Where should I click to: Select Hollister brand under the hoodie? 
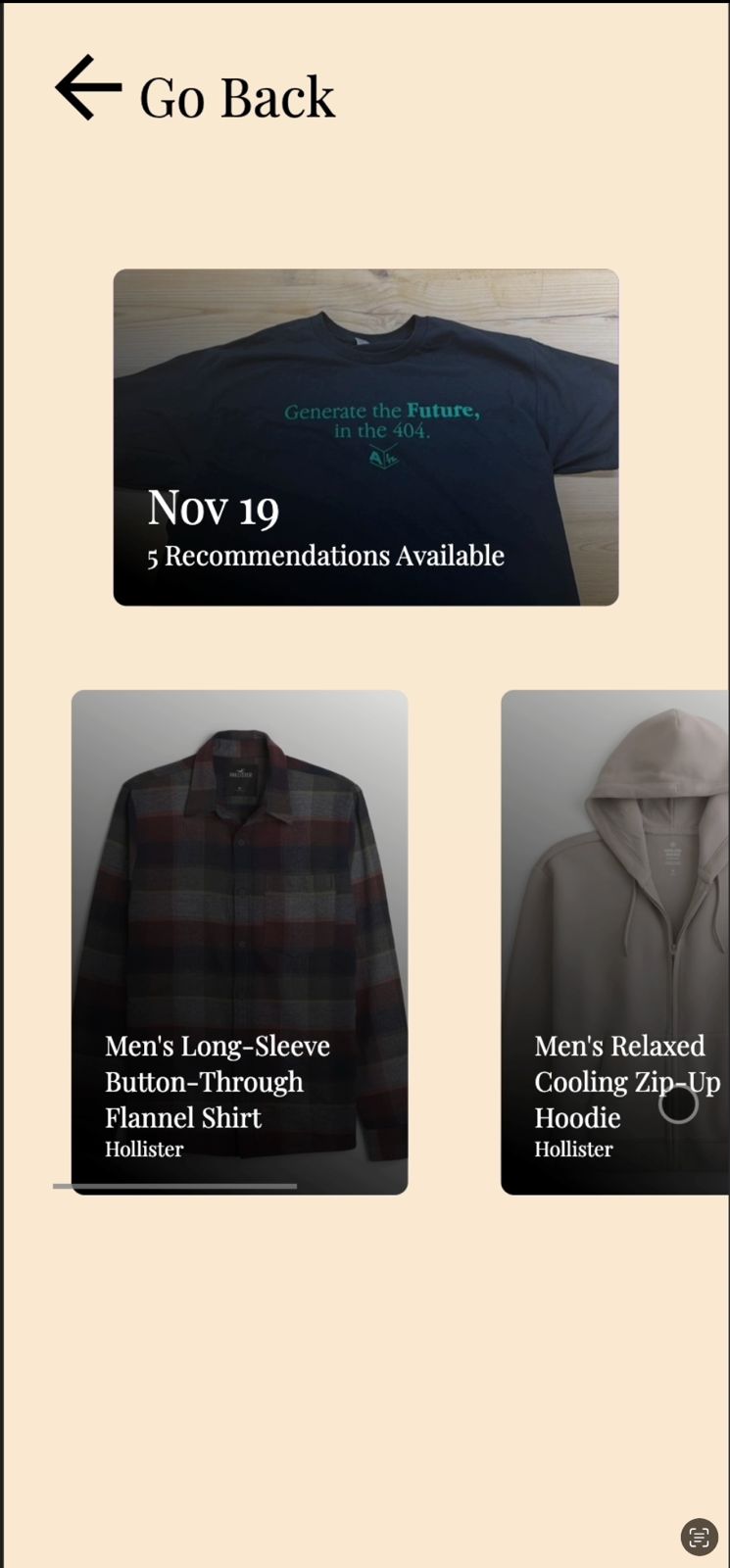point(573,1149)
